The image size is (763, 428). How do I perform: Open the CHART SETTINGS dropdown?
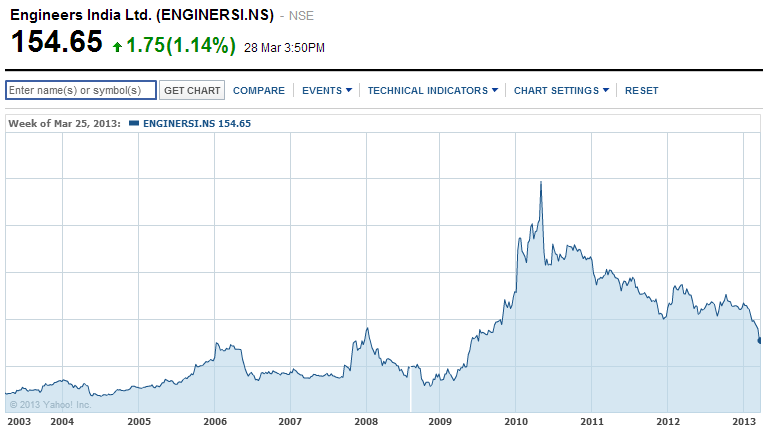(x=561, y=90)
